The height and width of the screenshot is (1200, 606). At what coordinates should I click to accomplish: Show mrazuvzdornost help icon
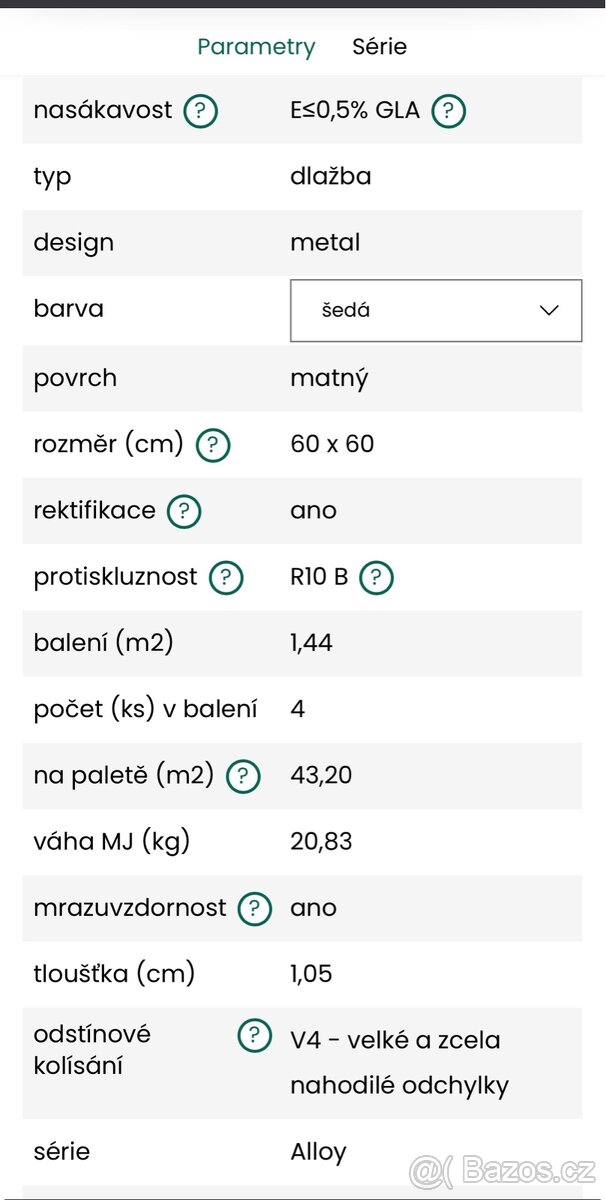coord(255,908)
